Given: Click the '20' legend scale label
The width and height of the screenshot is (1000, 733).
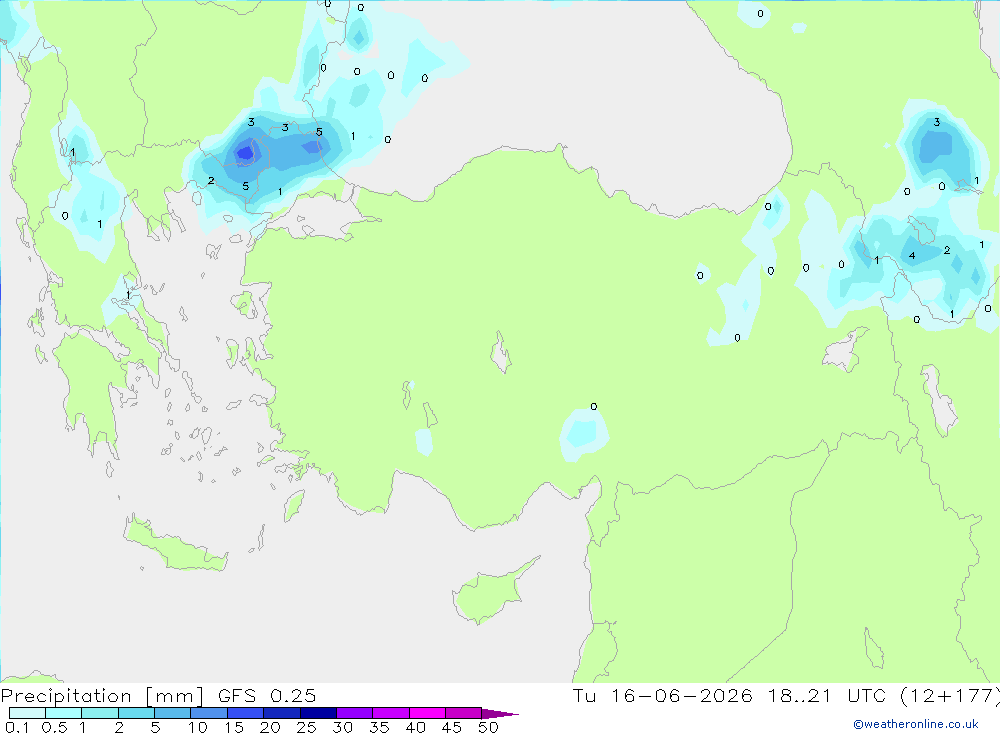Looking at the screenshot, I should coord(270,727).
